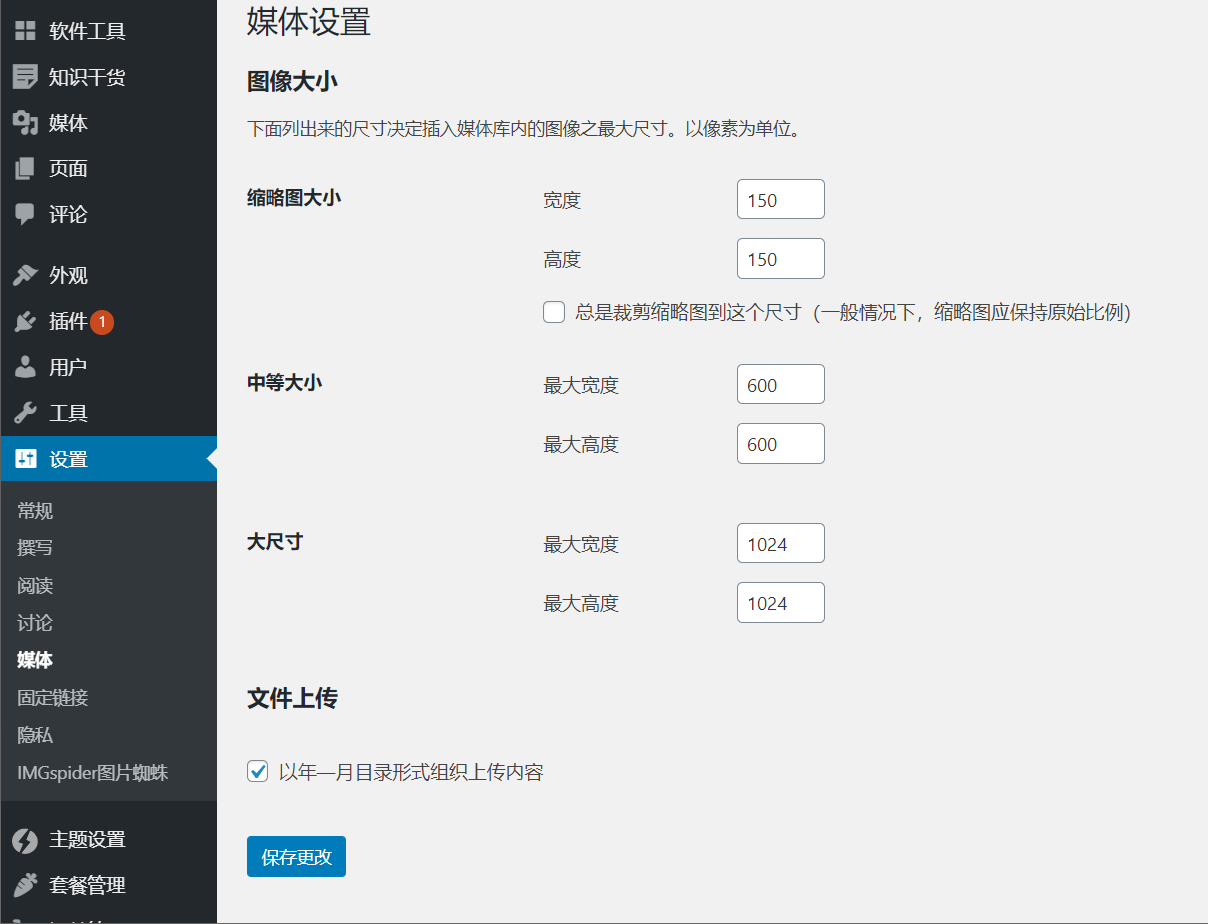
Task: Enable 总是裁剪缩略图到这个尺寸 checkbox
Action: [x=554, y=312]
